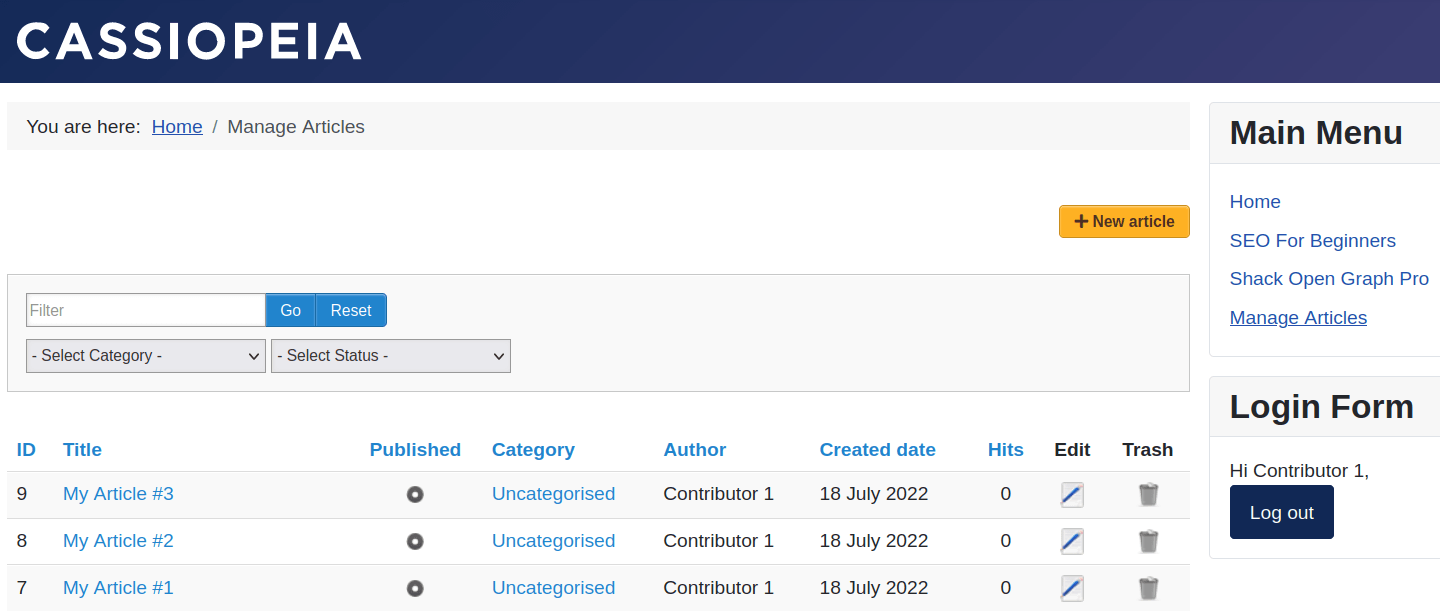This screenshot has width=1440, height=614.
Task: Toggle published status of My Article #2
Action: pyautogui.click(x=415, y=541)
